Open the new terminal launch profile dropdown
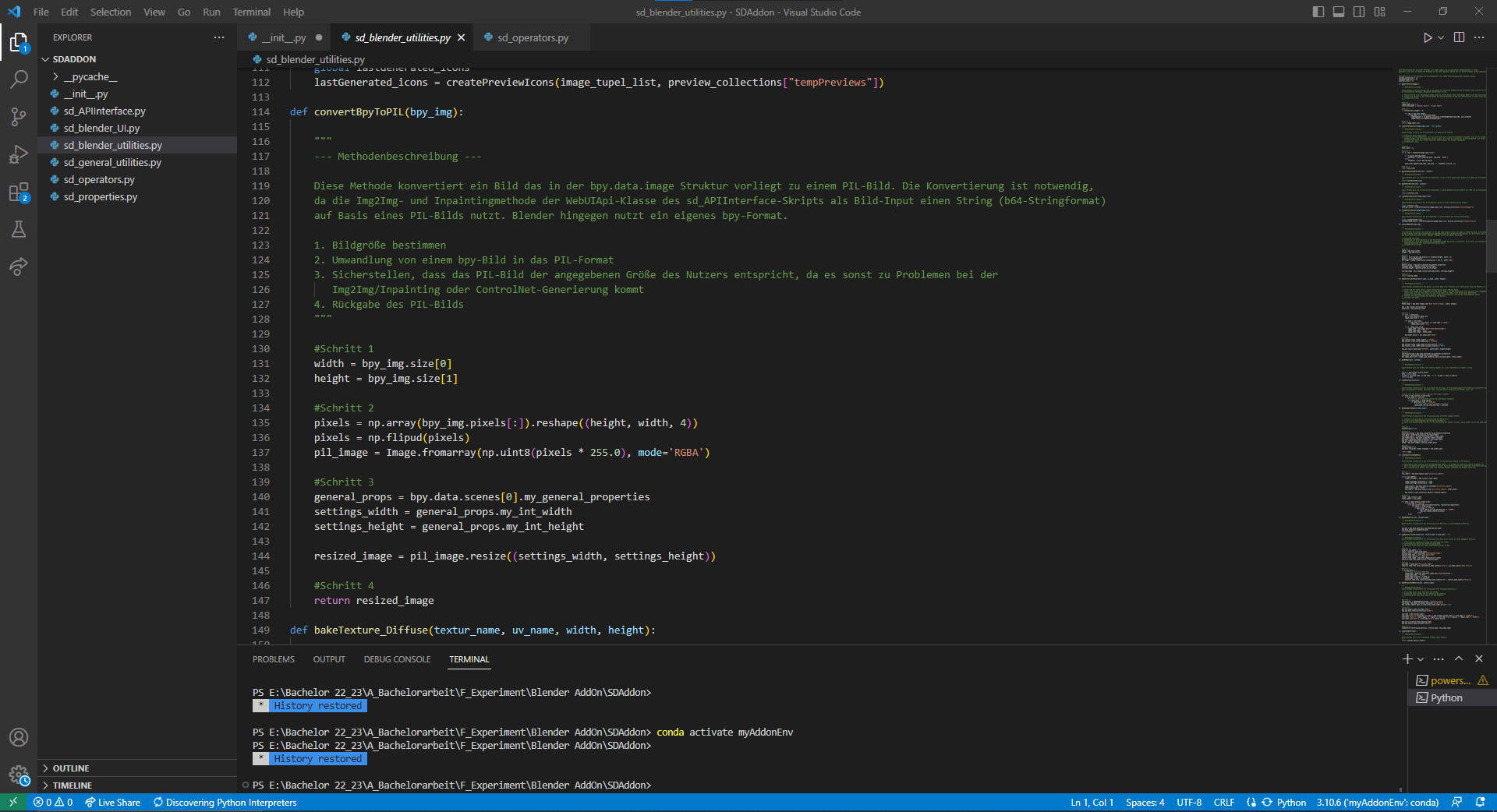 coord(1421,659)
